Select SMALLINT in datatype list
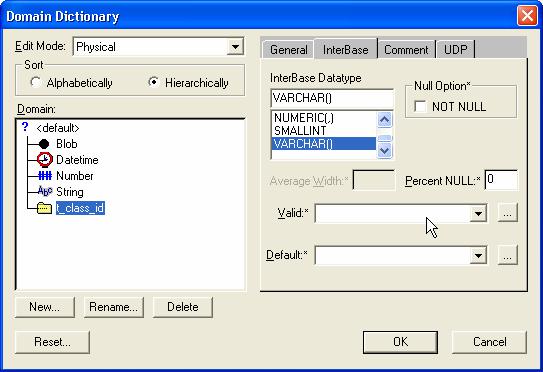 pos(324,131)
